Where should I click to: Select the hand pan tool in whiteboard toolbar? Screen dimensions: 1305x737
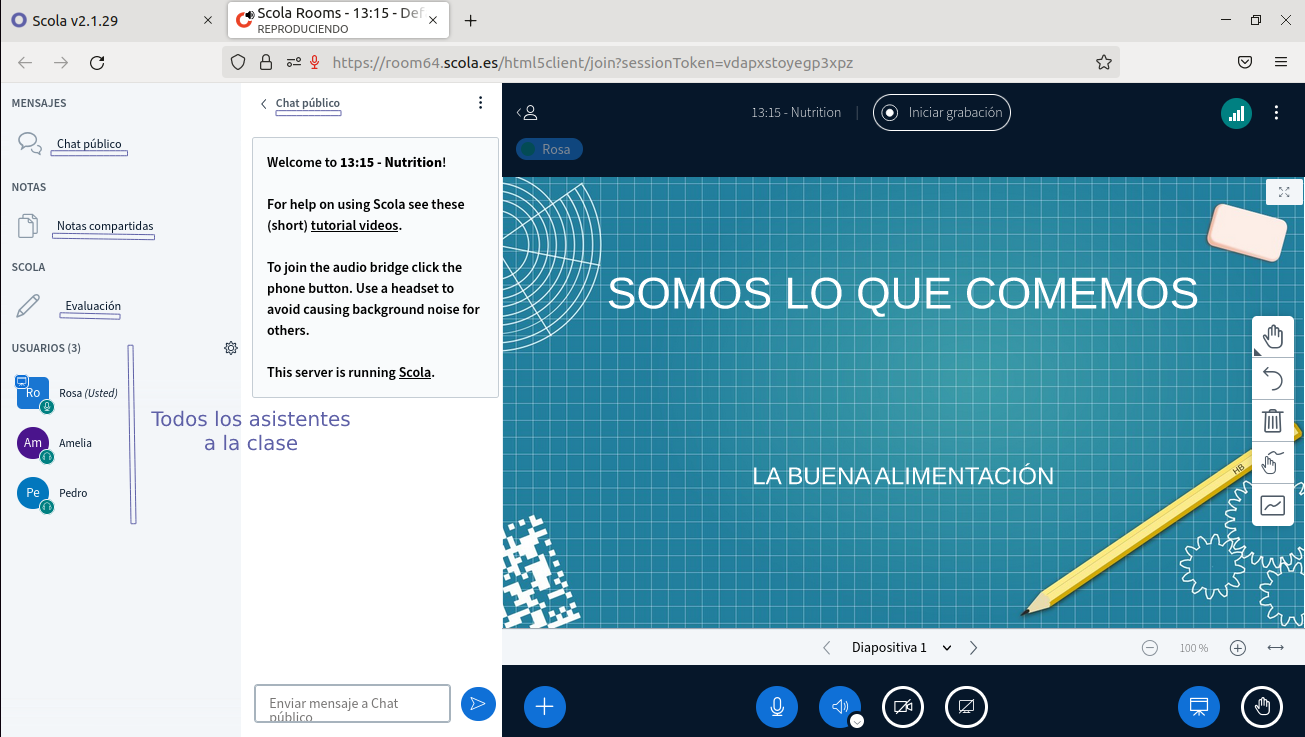(x=1272, y=336)
